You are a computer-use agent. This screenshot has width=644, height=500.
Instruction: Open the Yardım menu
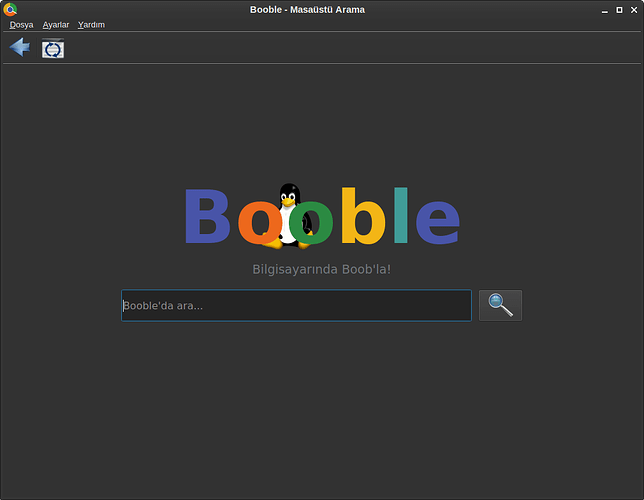pyautogui.click(x=91, y=25)
